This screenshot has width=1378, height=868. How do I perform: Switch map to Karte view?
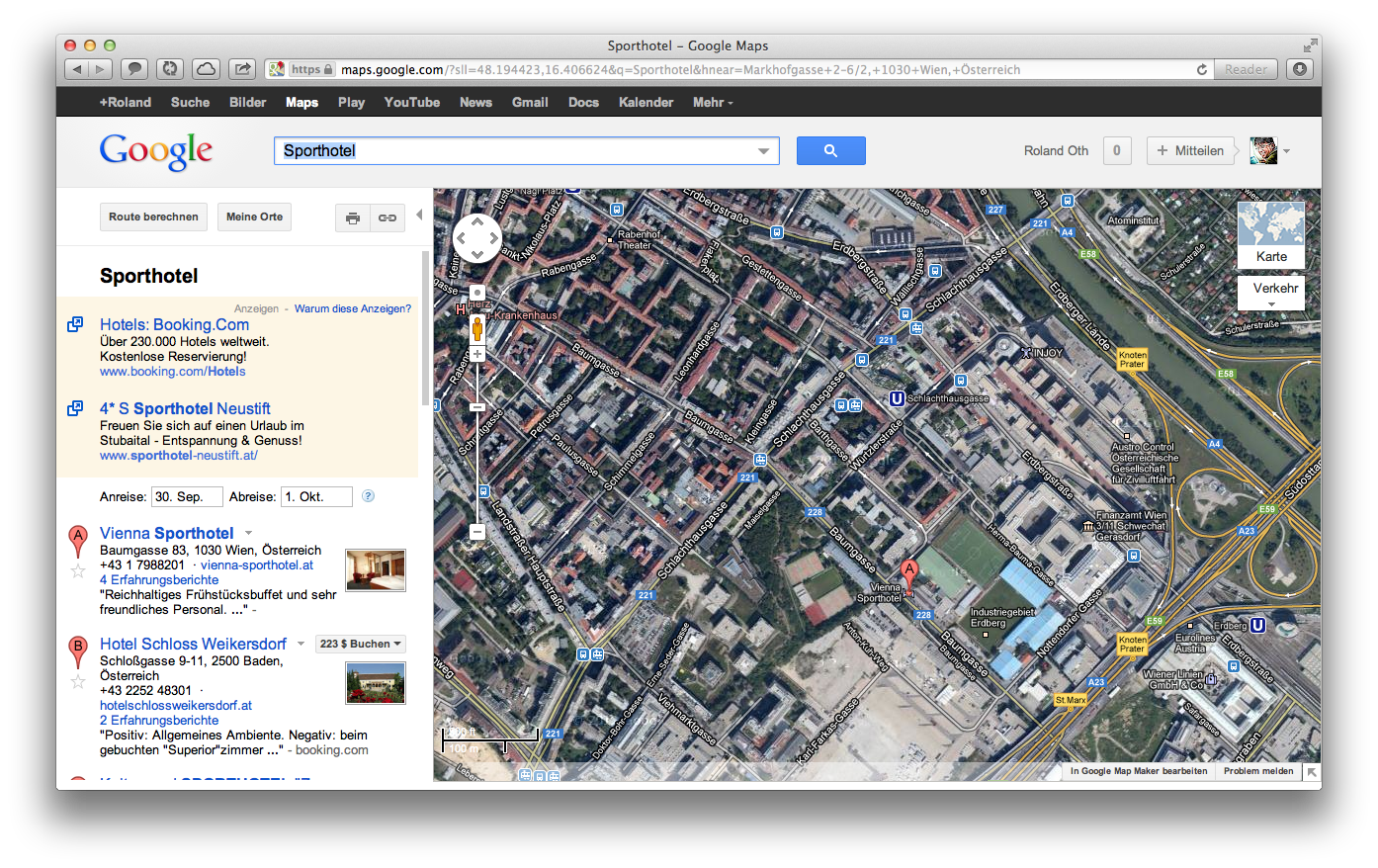(1271, 235)
